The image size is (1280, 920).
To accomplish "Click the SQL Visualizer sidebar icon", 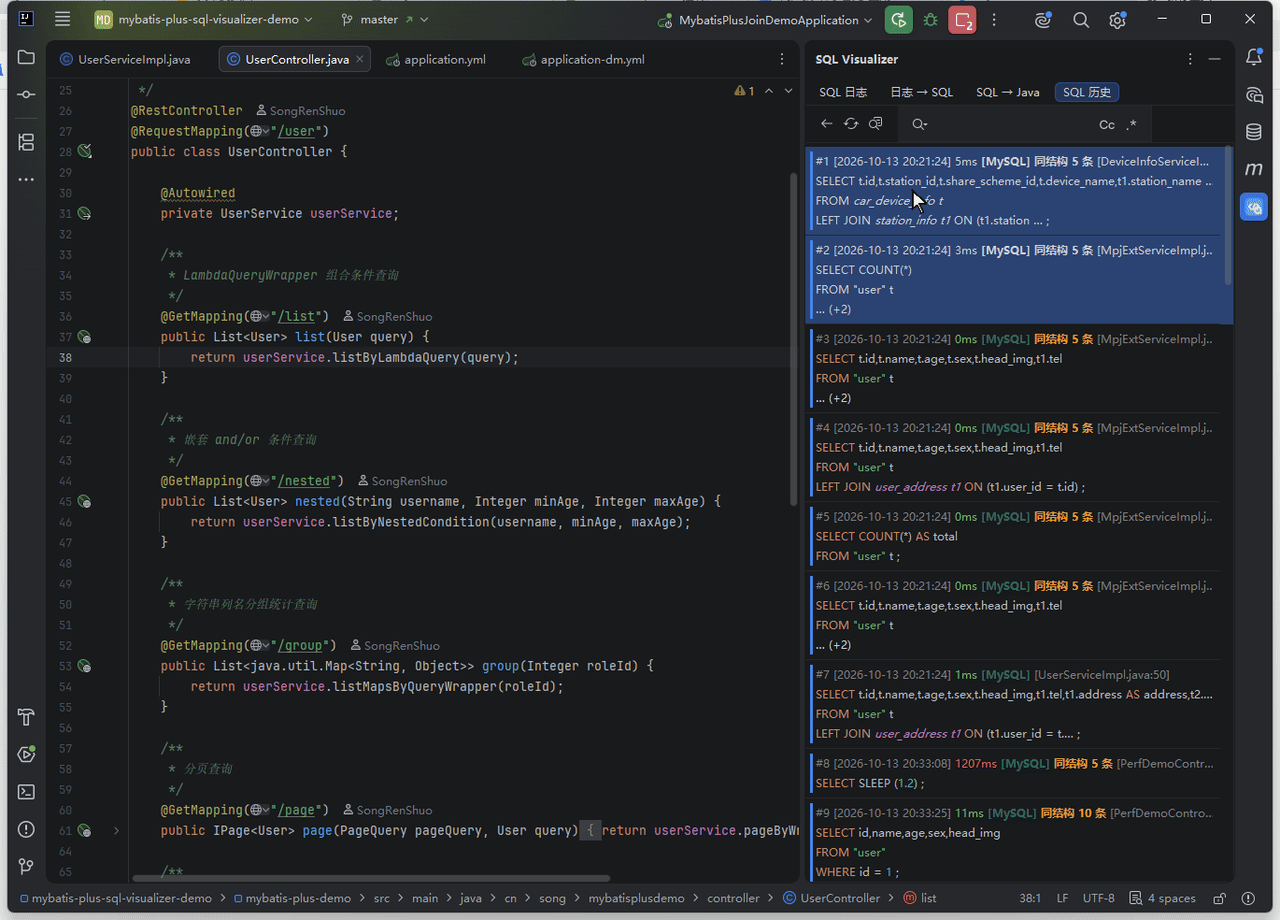I will (1254, 206).
